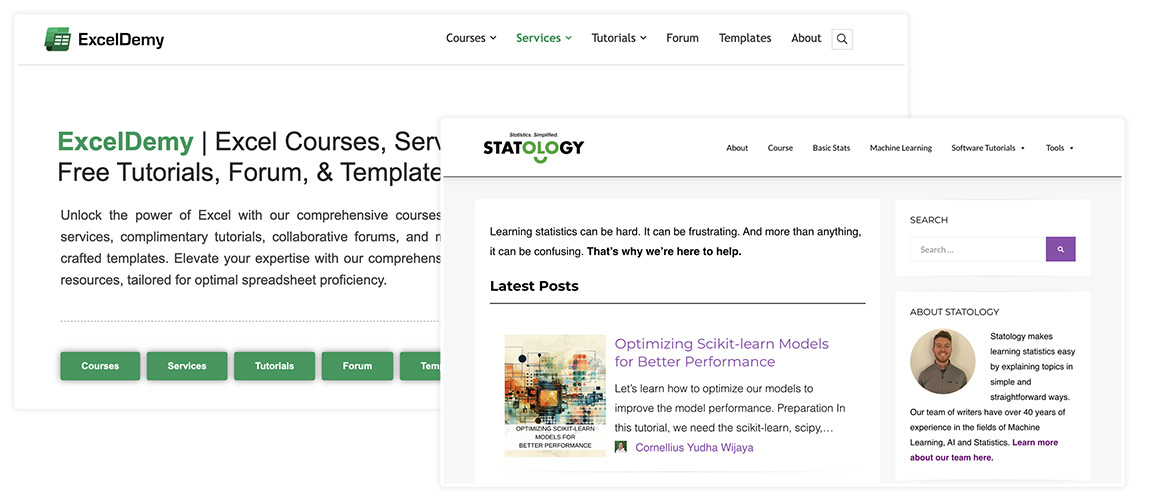Focus the Statology Search input field
The image size is (1150, 502).
978,250
